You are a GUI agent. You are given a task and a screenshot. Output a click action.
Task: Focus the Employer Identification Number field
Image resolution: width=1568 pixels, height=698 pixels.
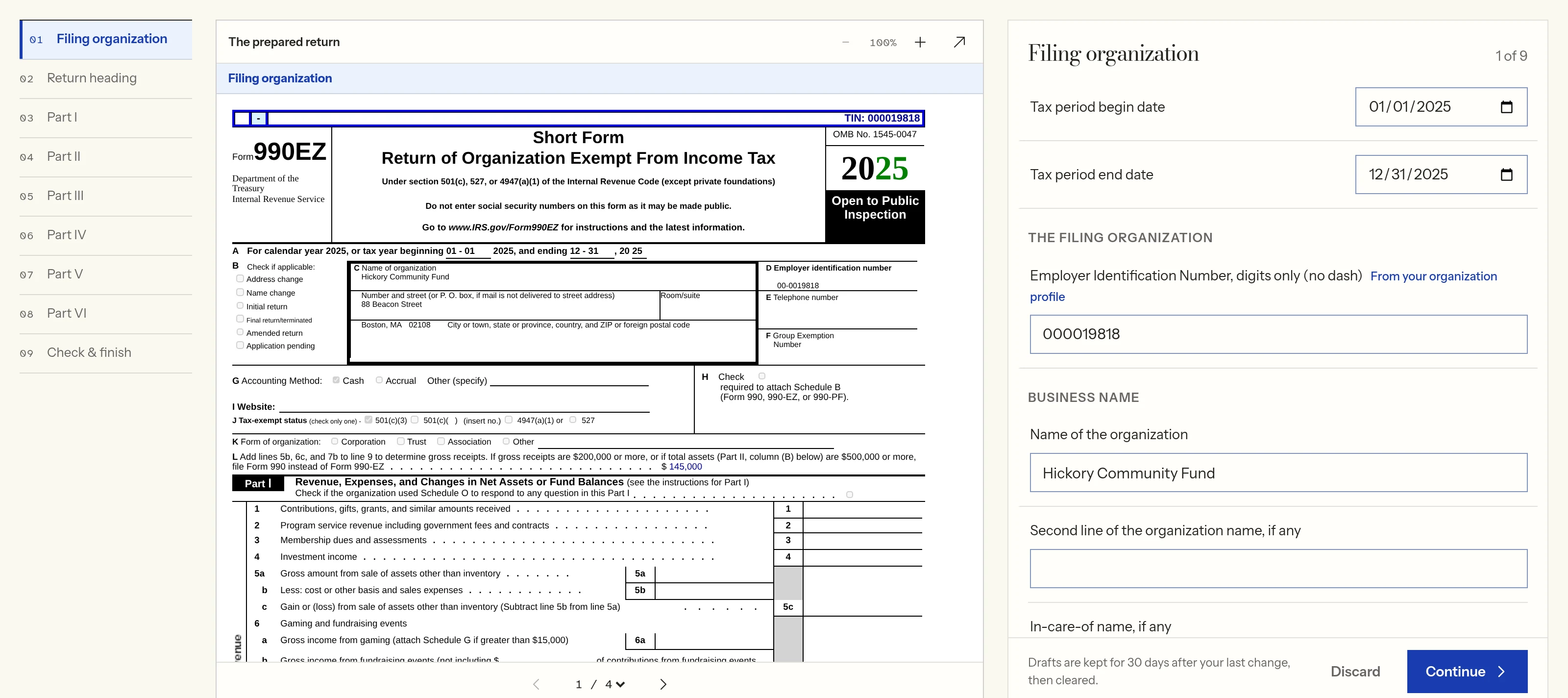(x=1278, y=334)
